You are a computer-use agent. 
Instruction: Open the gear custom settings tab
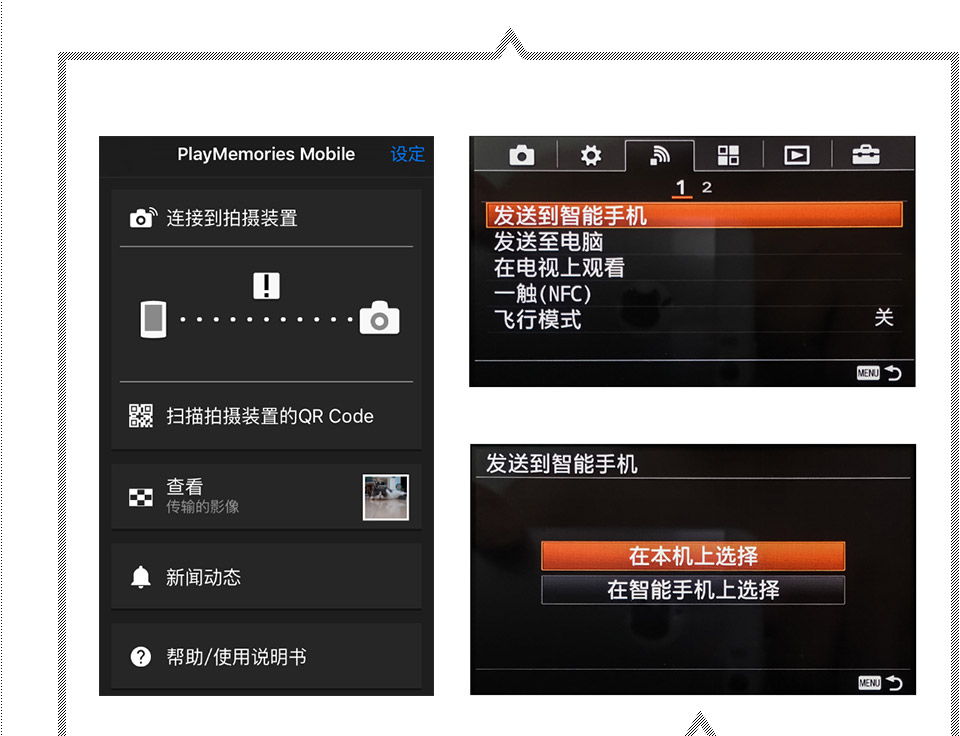(591, 155)
